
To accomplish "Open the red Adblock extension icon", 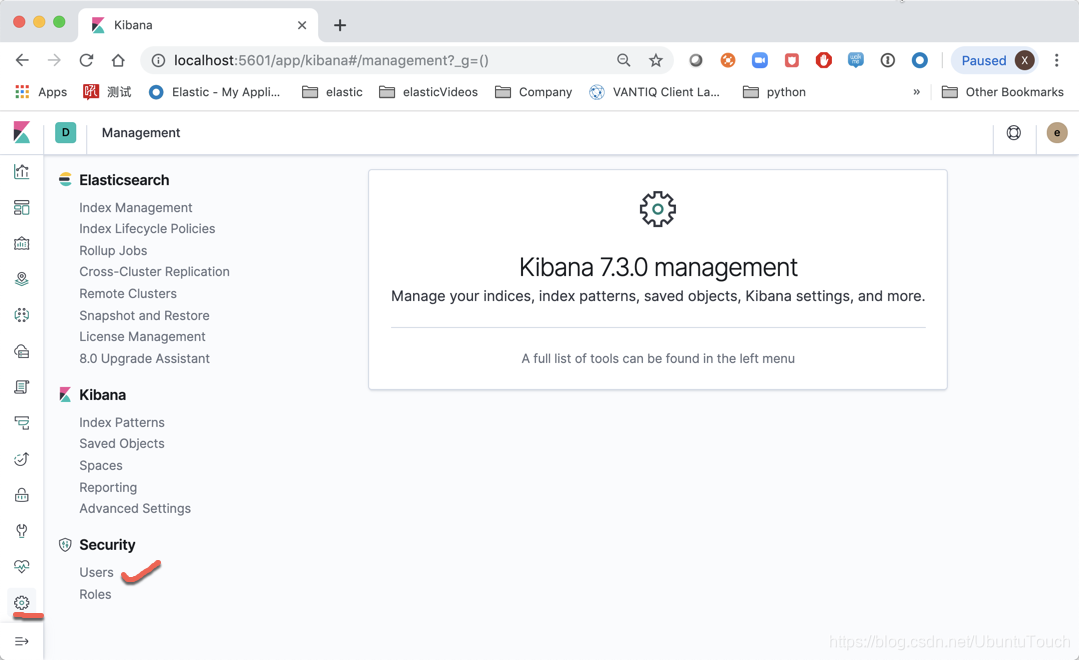I will coord(824,60).
